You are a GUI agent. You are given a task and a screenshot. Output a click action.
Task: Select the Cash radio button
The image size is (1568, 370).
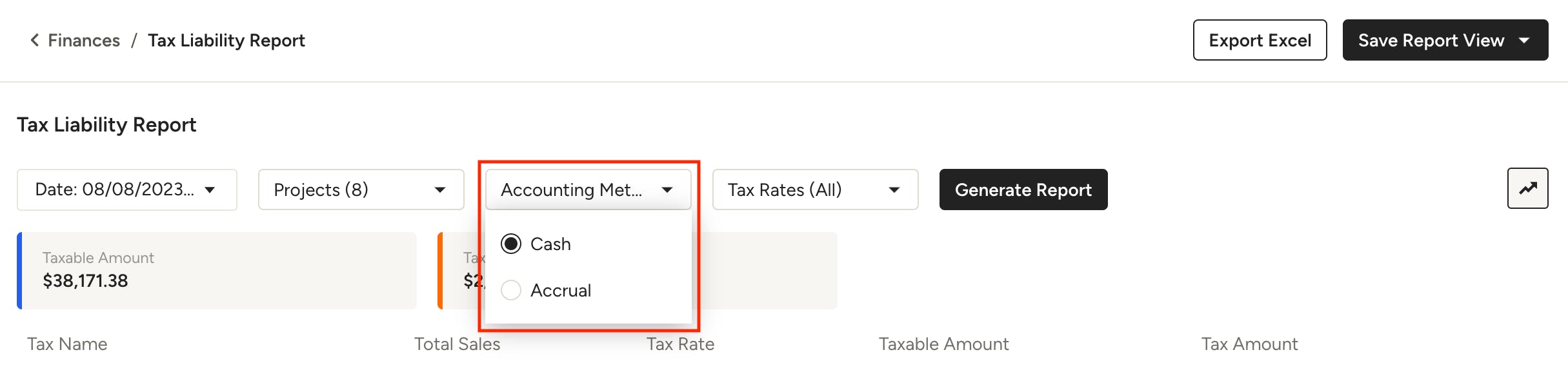click(x=511, y=244)
